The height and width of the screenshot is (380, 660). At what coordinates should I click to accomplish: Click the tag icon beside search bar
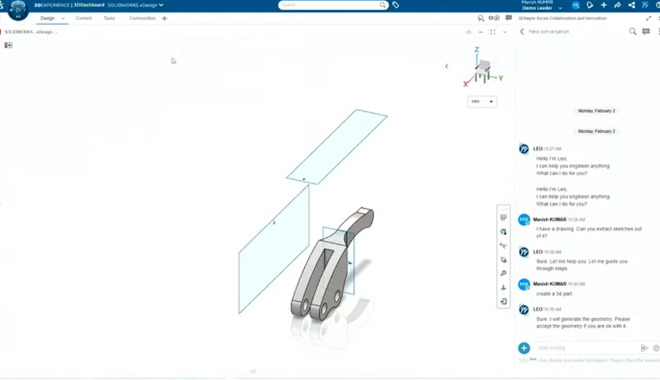click(396, 5)
